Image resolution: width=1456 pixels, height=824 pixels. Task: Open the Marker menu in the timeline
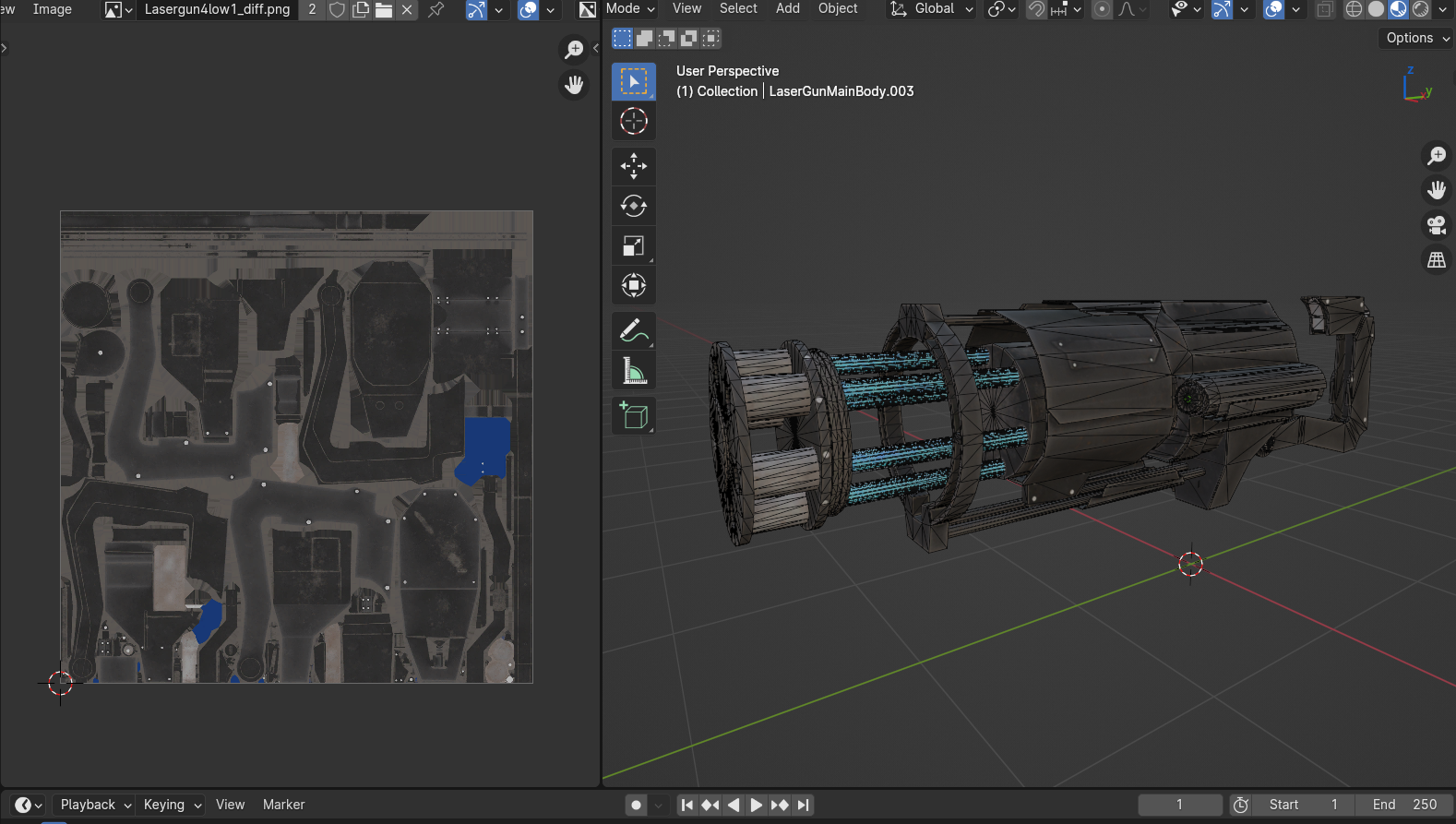[283, 805]
